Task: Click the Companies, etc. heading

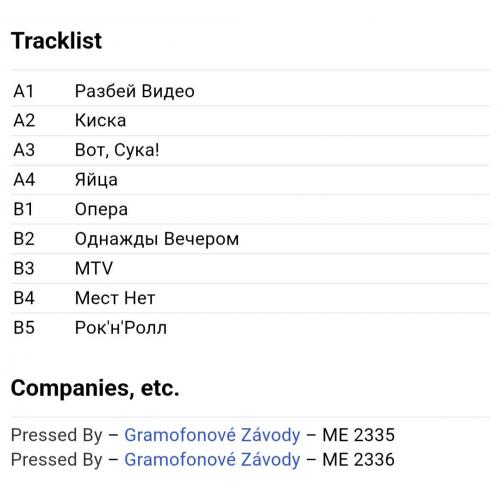Action: tap(95, 389)
